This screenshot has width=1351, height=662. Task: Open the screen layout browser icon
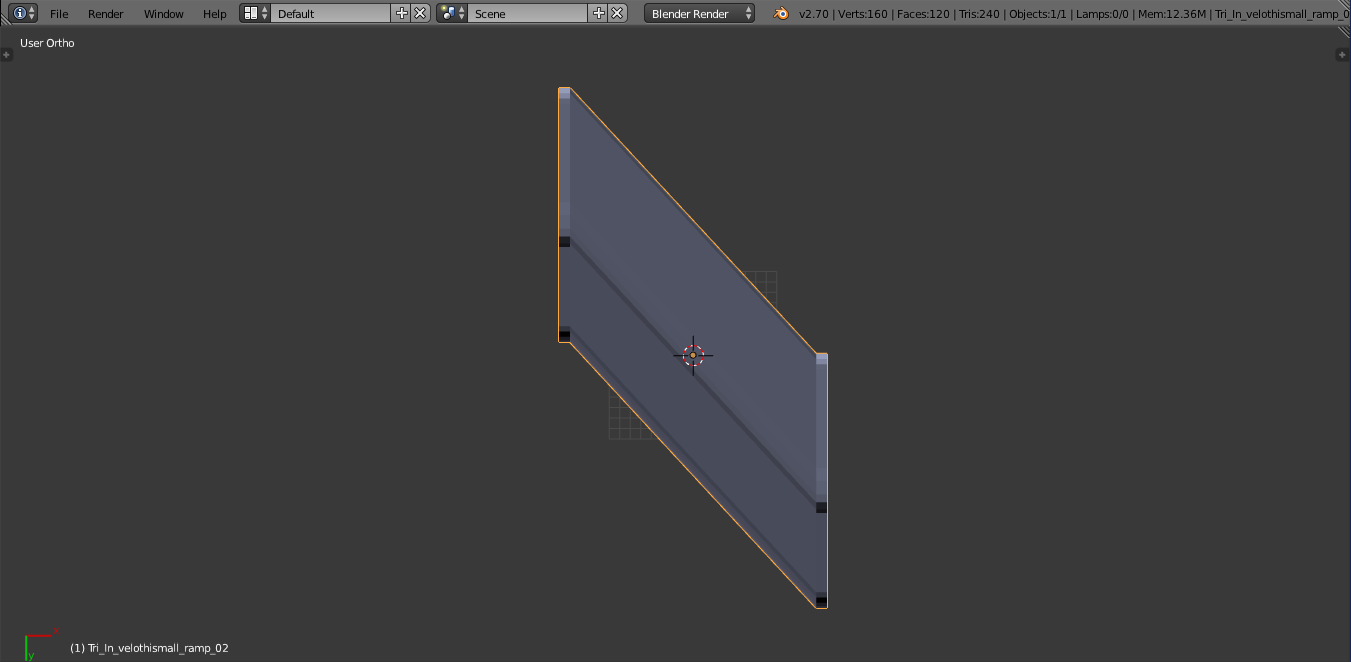click(x=255, y=13)
